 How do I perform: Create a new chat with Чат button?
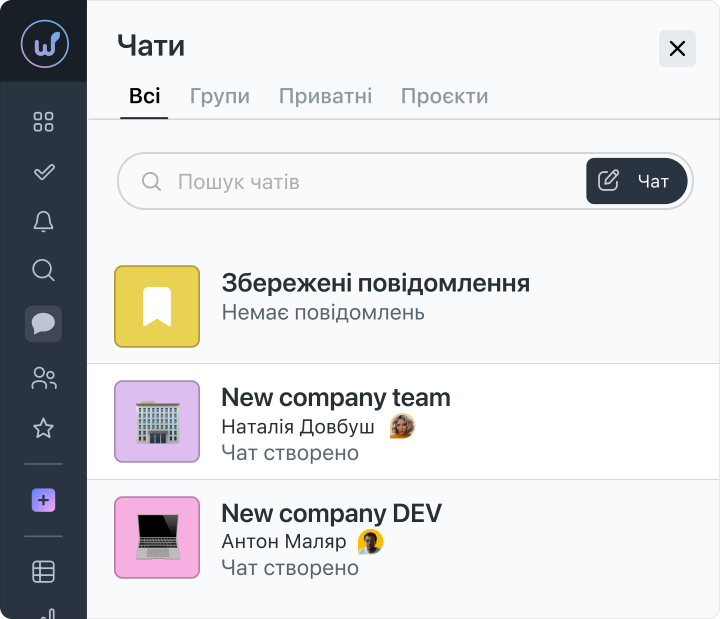click(637, 181)
